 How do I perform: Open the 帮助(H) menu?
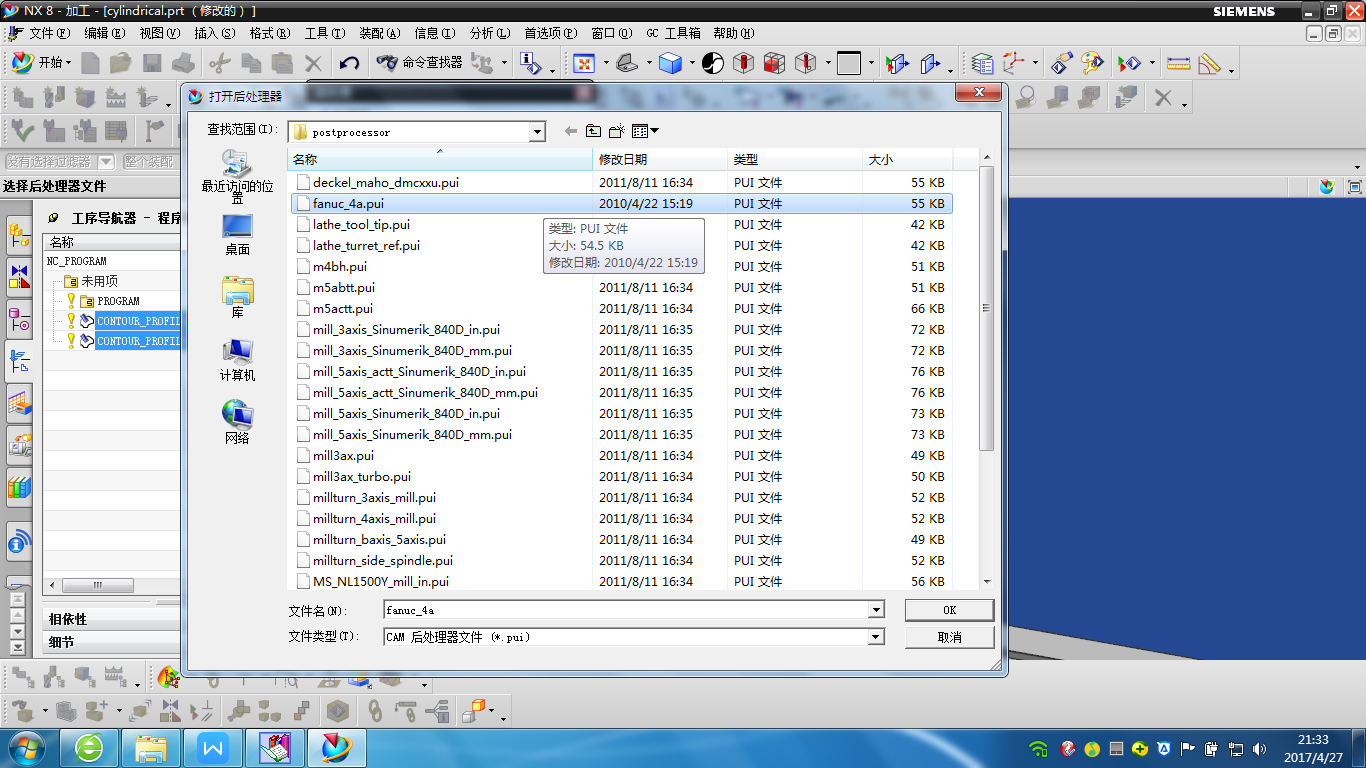tap(733, 33)
